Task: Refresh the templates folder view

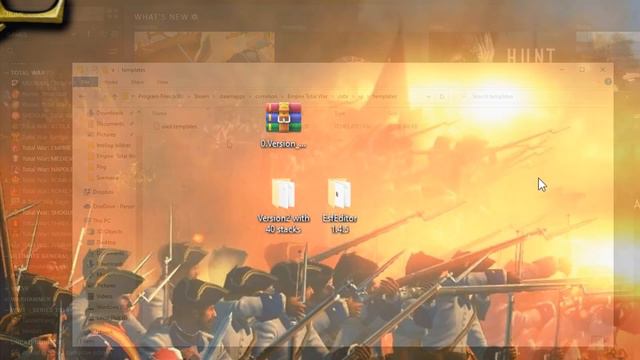Action: pos(442,97)
